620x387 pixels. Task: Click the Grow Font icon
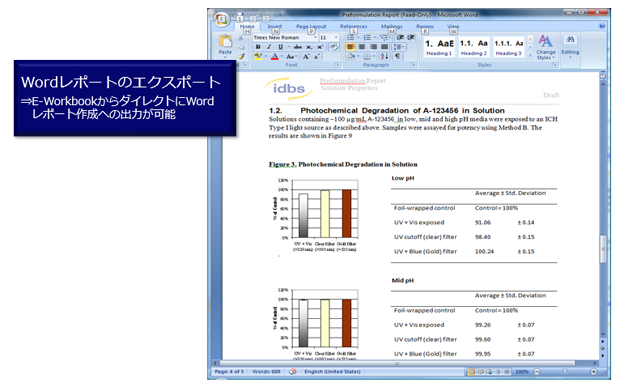tap(306, 57)
